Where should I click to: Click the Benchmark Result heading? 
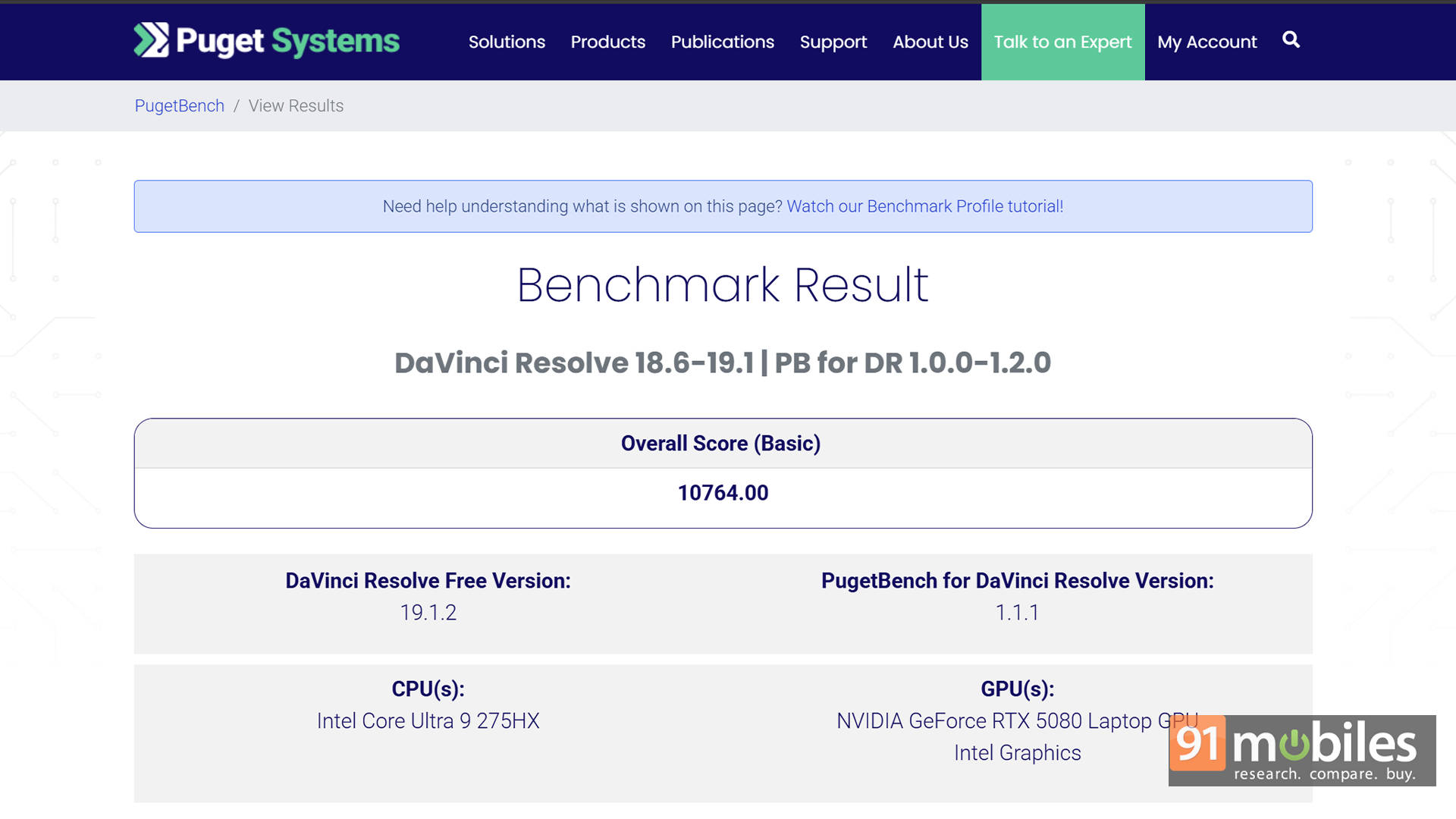pyautogui.click(x=722, y=285)
